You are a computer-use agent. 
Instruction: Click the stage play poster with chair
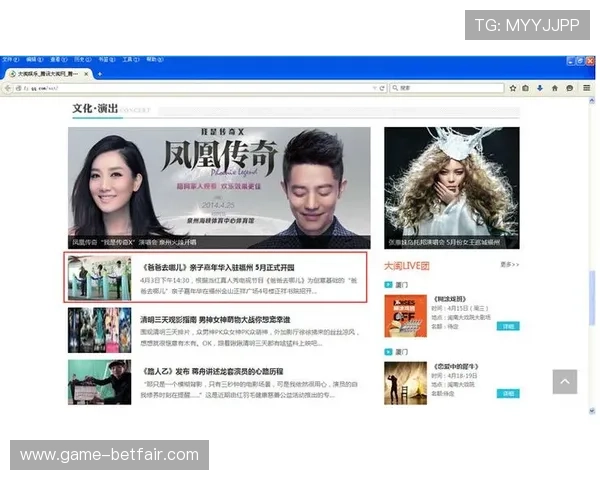pyautogui.click(x=406, y=383)
